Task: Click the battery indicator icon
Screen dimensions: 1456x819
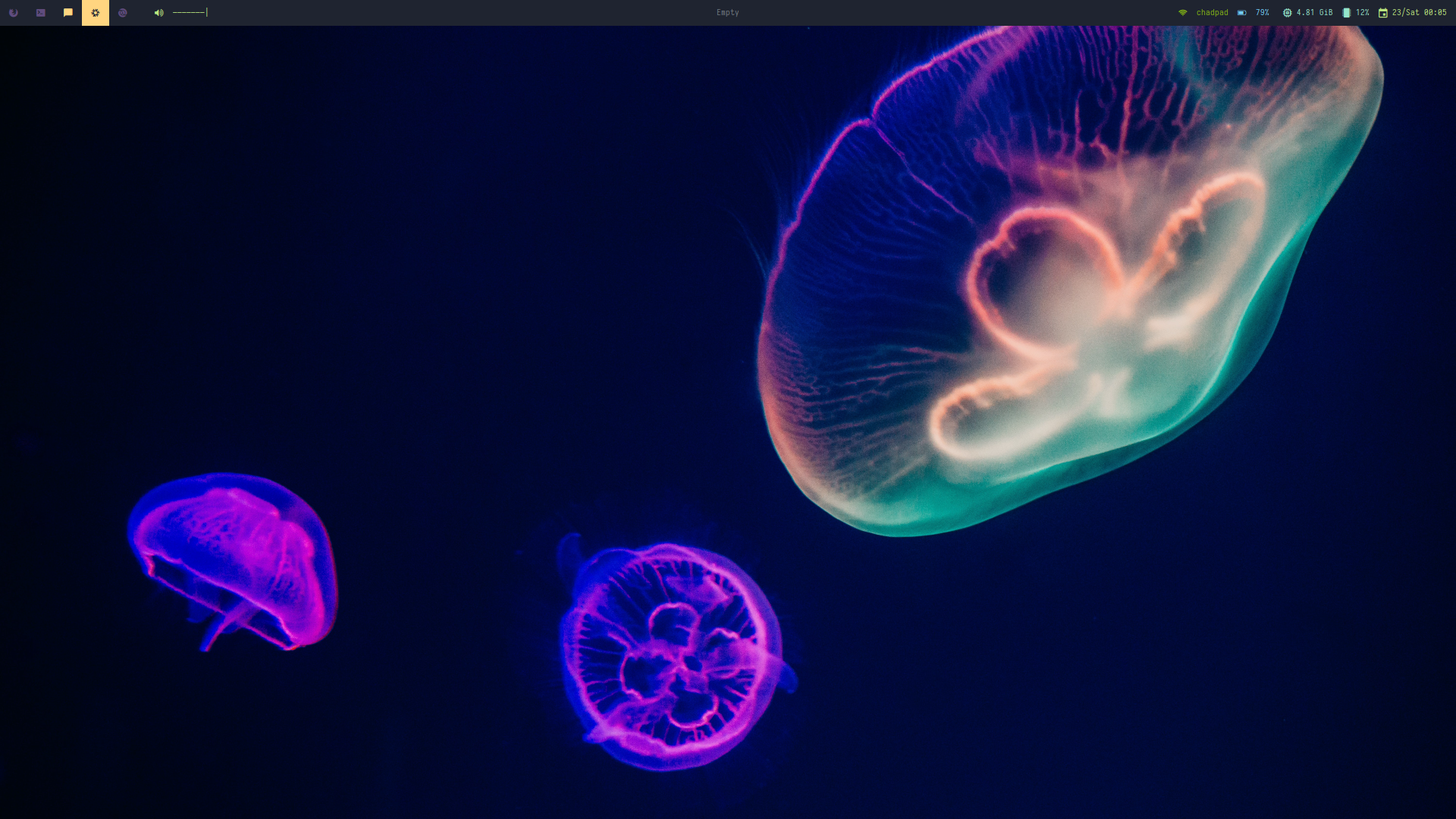Action: [1241, 12]
